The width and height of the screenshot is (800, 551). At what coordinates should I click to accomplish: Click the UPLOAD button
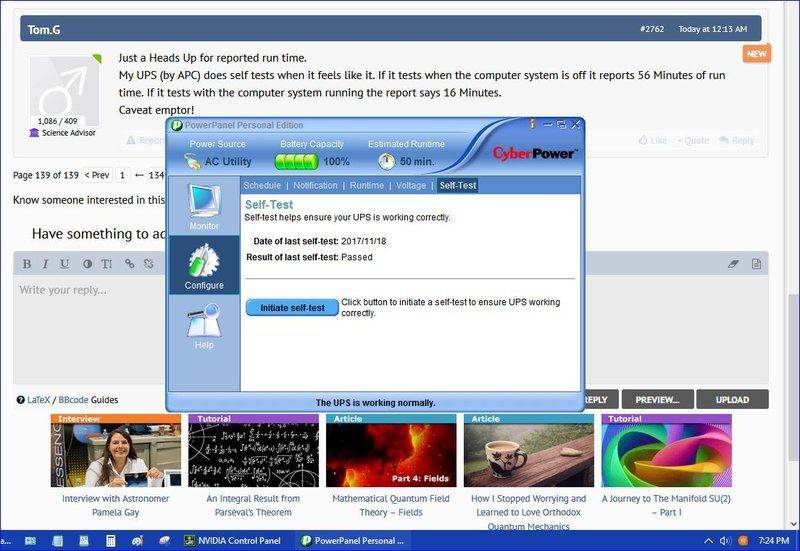coord(733,399)
